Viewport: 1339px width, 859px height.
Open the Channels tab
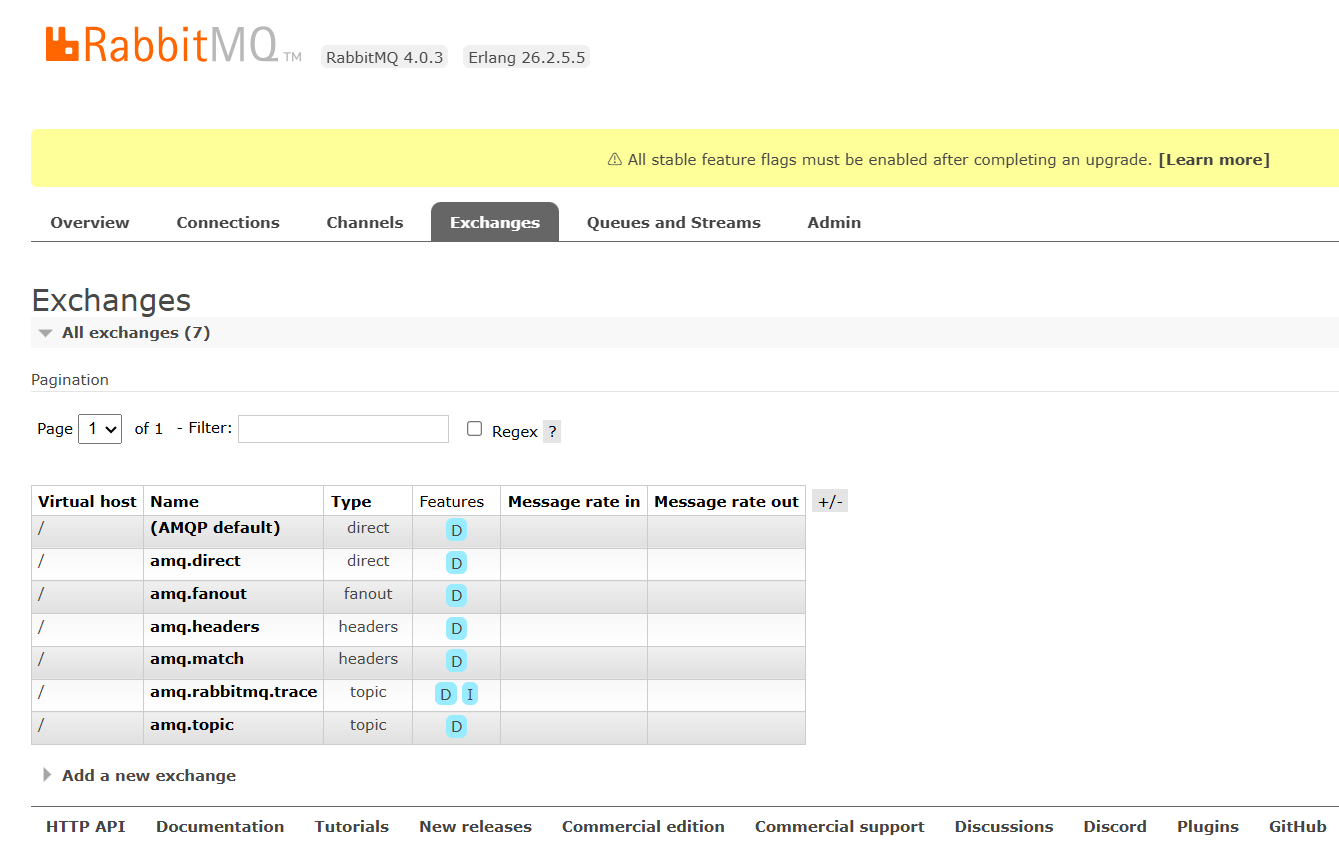pyautogui.click(x=365, y=223)
